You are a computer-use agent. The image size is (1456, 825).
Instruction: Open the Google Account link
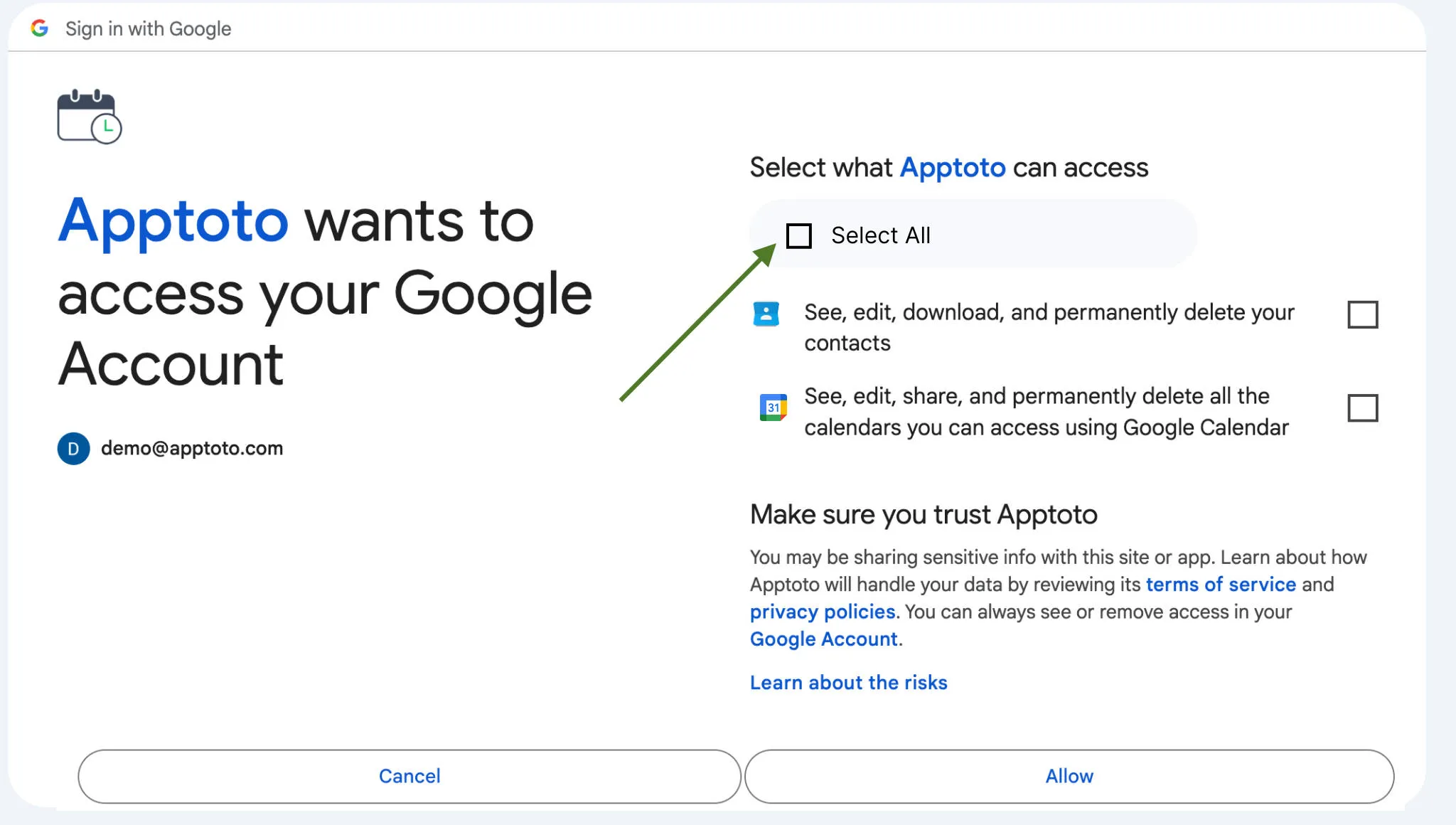coord(823,639)
